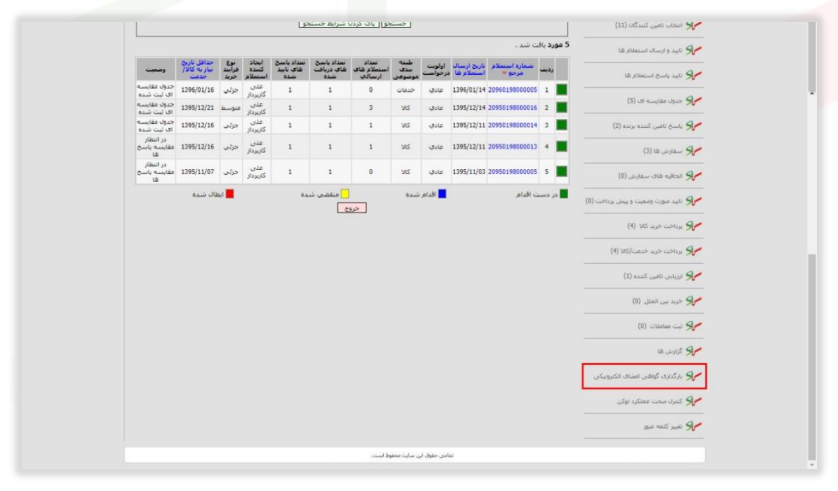This screenshot has height=491, width=838.
Task: Click the icon beside پاسخ تامین کننده برنده (2)
Action: point(694,126)
